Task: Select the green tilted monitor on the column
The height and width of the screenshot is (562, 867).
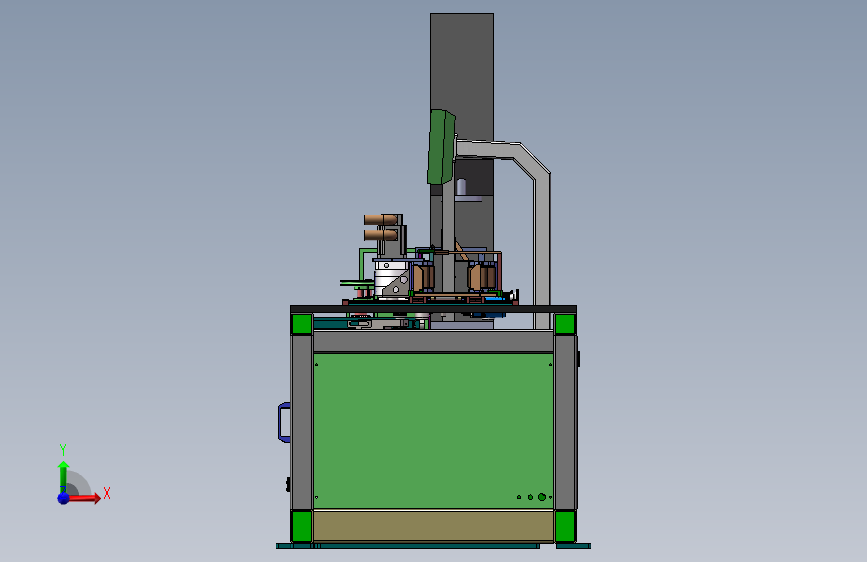Action: [441, 147]
